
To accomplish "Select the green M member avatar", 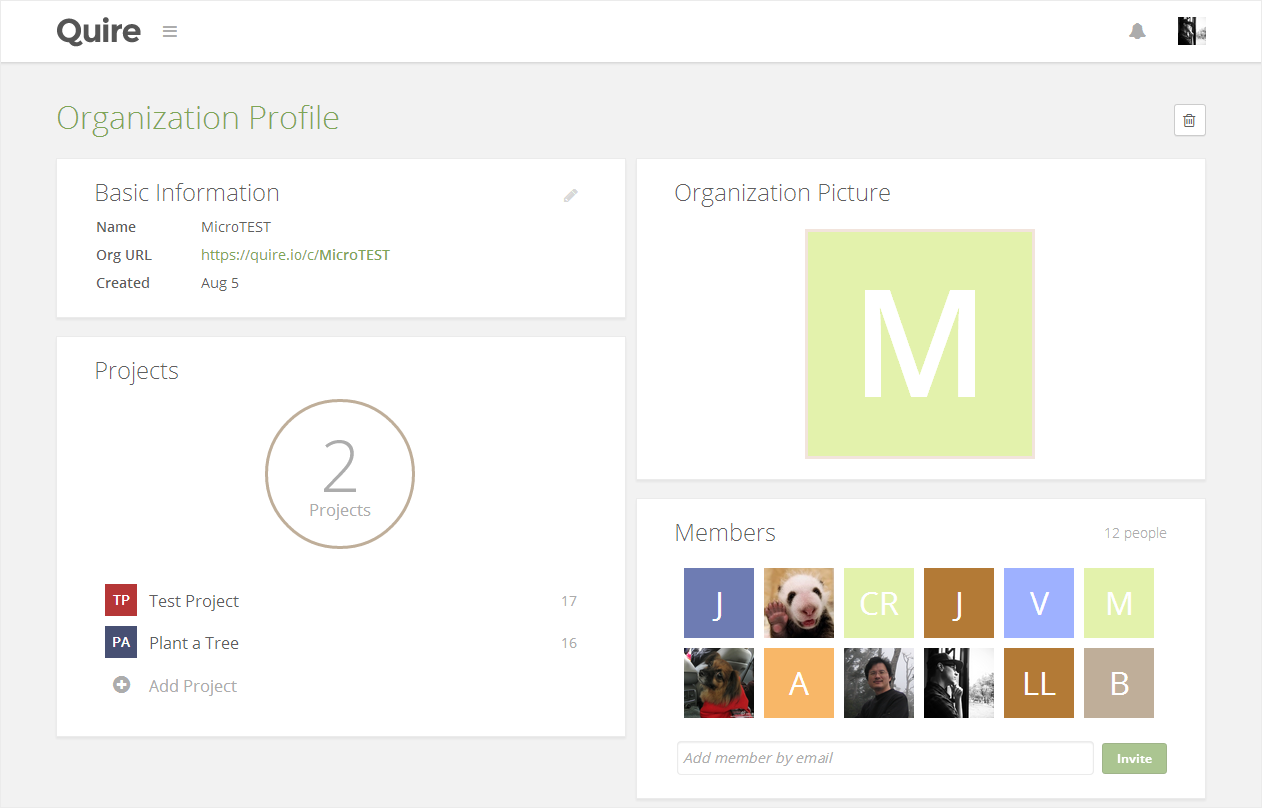I will pos(1119,603).
